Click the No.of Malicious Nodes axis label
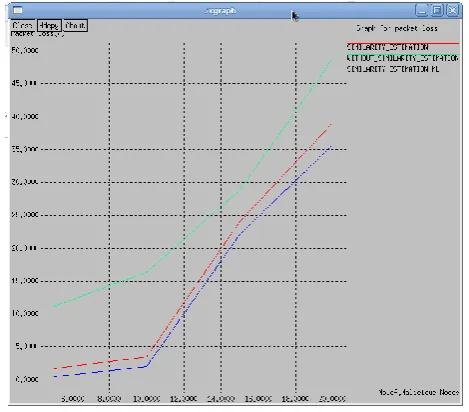This screenshot has height=412, width=469. tap(418, 392)
